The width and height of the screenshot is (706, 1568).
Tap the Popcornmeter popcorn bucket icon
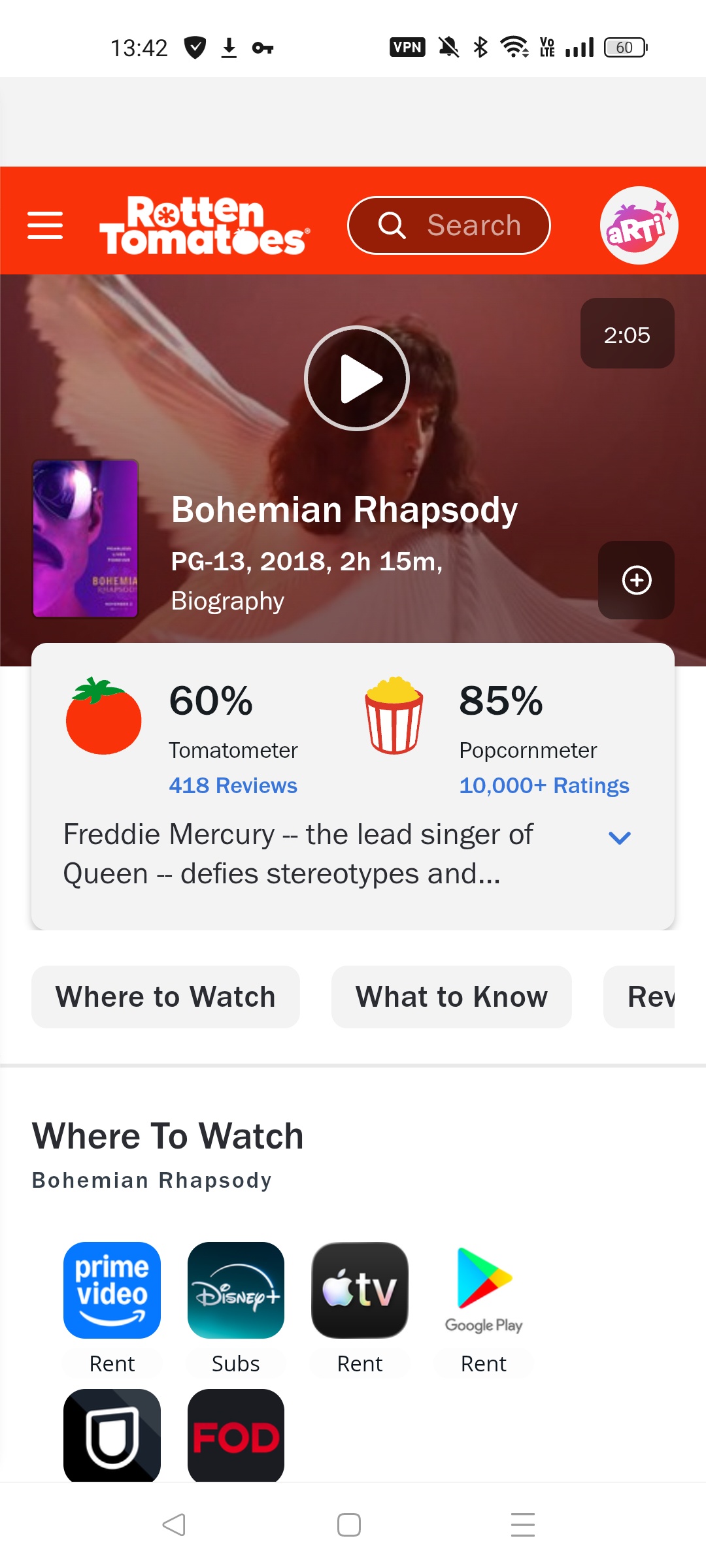394,716
